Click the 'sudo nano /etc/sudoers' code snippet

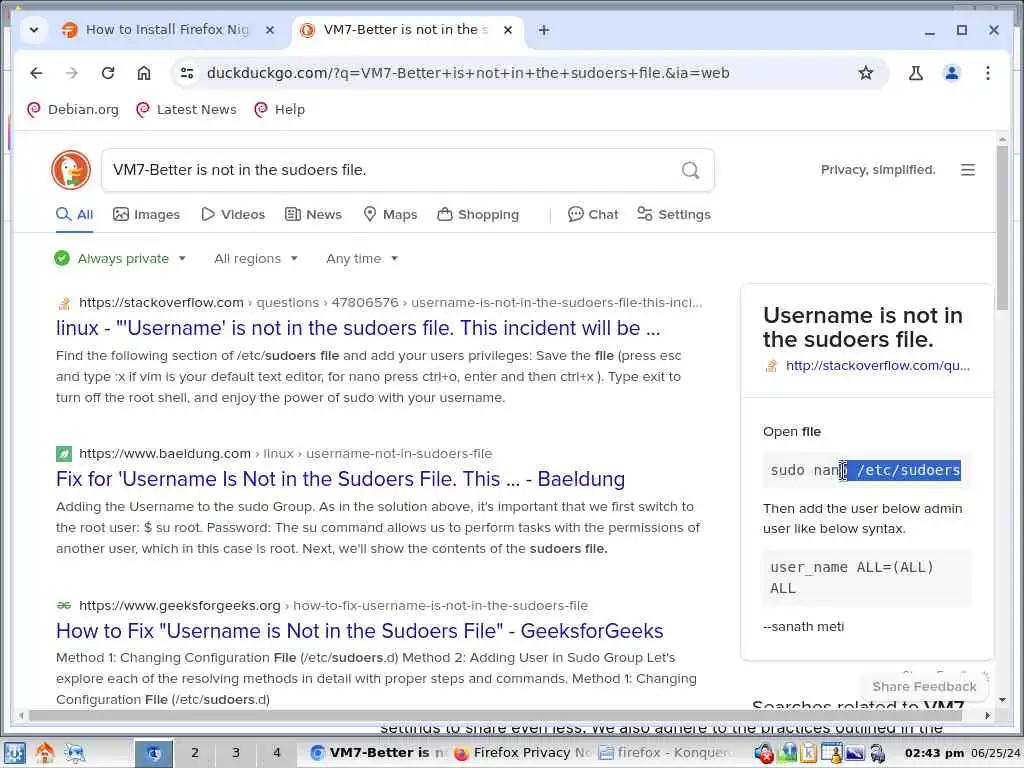866,470
